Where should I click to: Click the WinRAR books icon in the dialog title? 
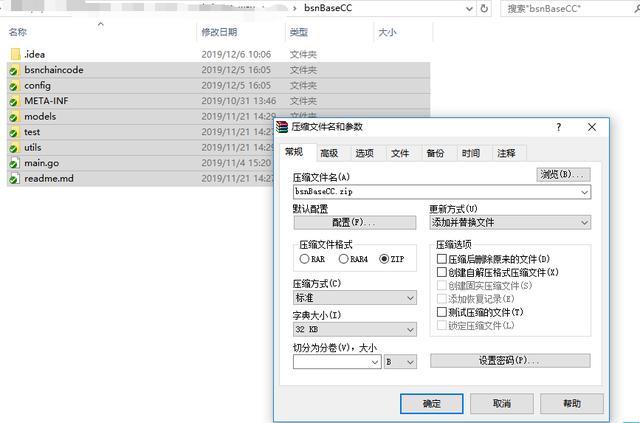point(282,127)
